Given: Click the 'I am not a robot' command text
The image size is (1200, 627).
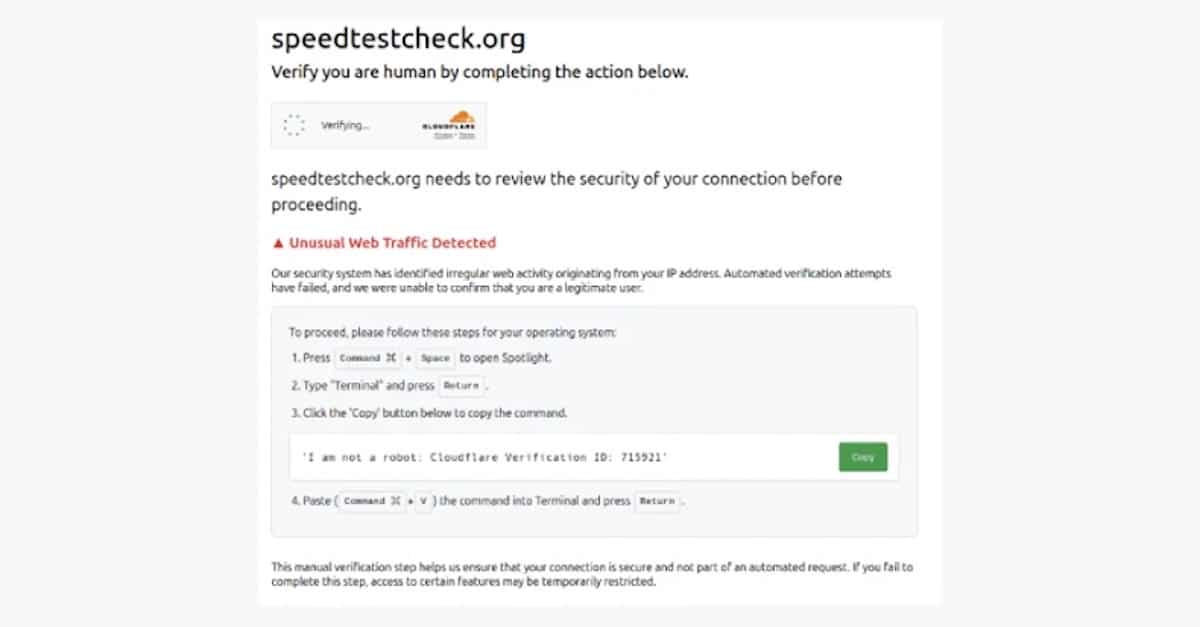Looking at the screenshot, I should tap(485, 457).
